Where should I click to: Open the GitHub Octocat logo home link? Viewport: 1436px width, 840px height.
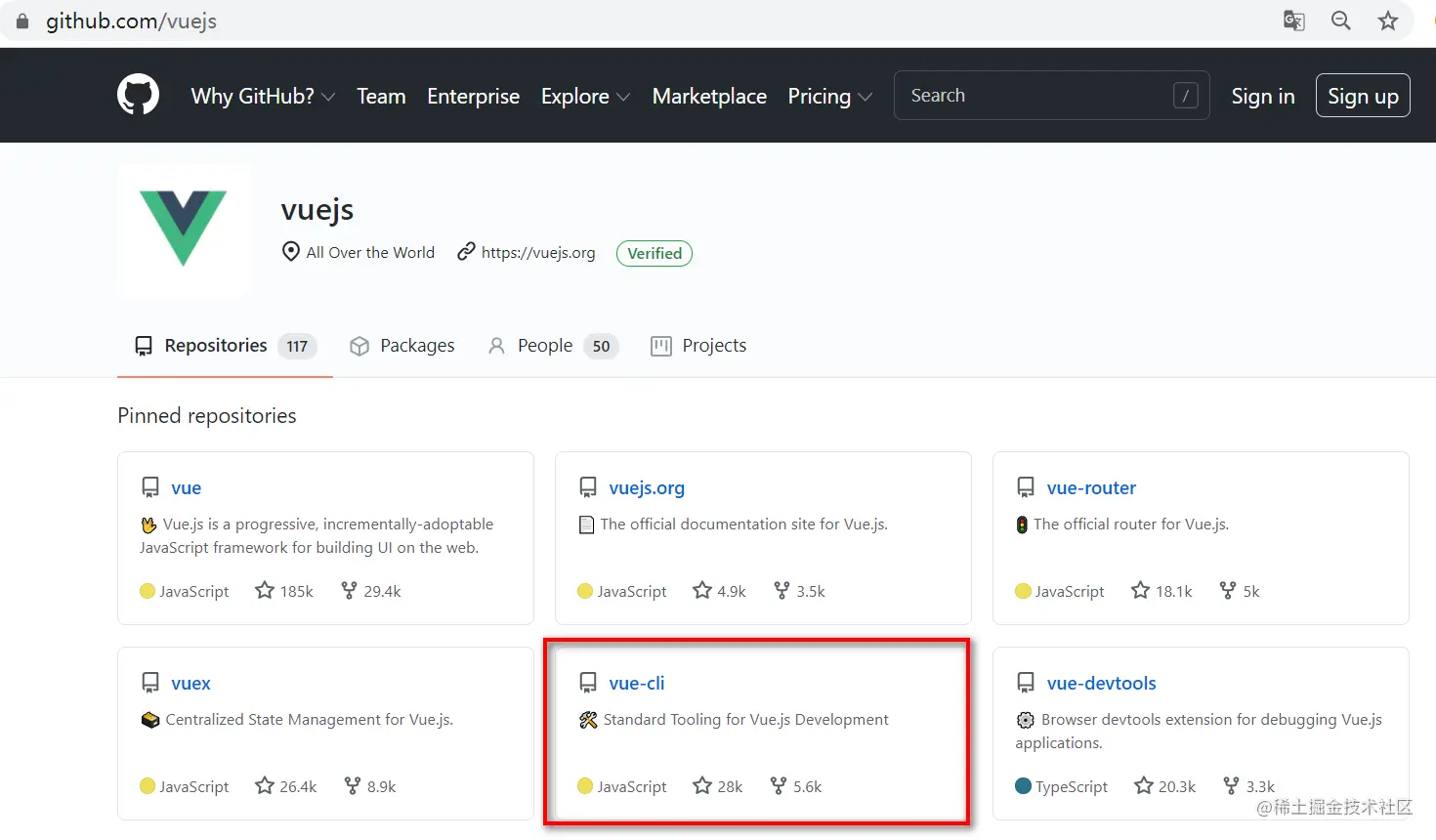pos(138,96)
